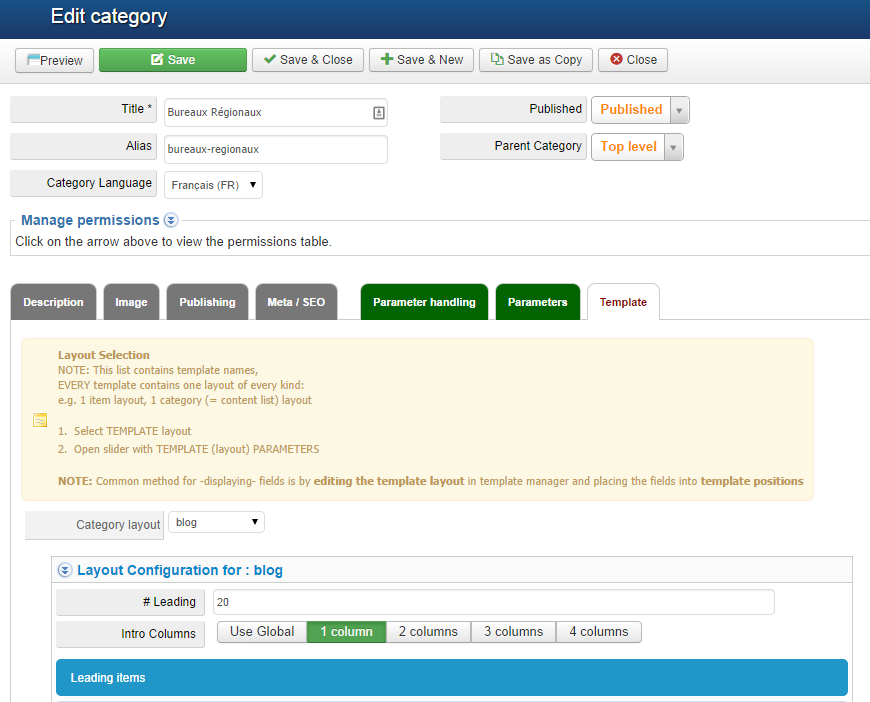Select Use Global for Intro Columns
The width and height of the screenshot is (870, 702).
[x=262, y=632]
